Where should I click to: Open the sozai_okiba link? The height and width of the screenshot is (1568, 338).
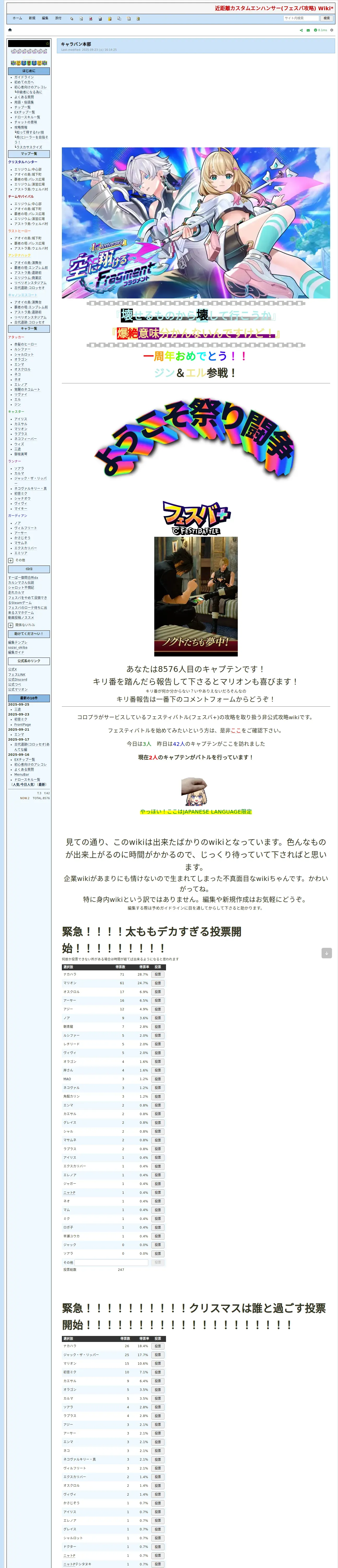(x=18, y=648)
